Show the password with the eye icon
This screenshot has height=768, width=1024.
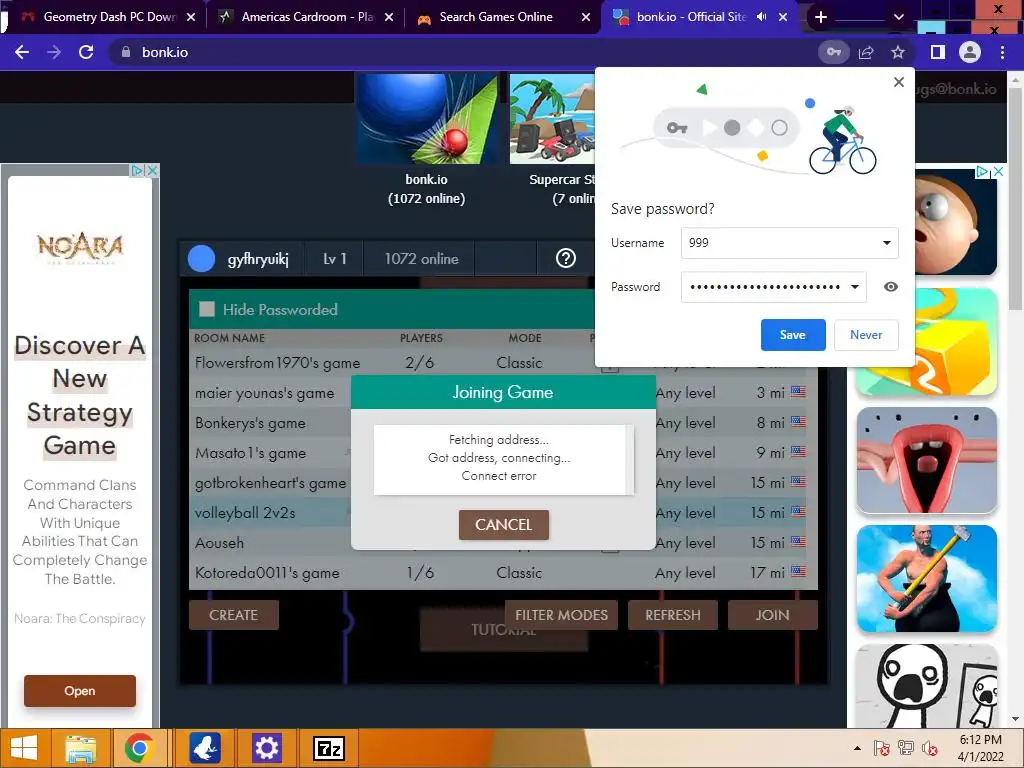tap(891, 287)
